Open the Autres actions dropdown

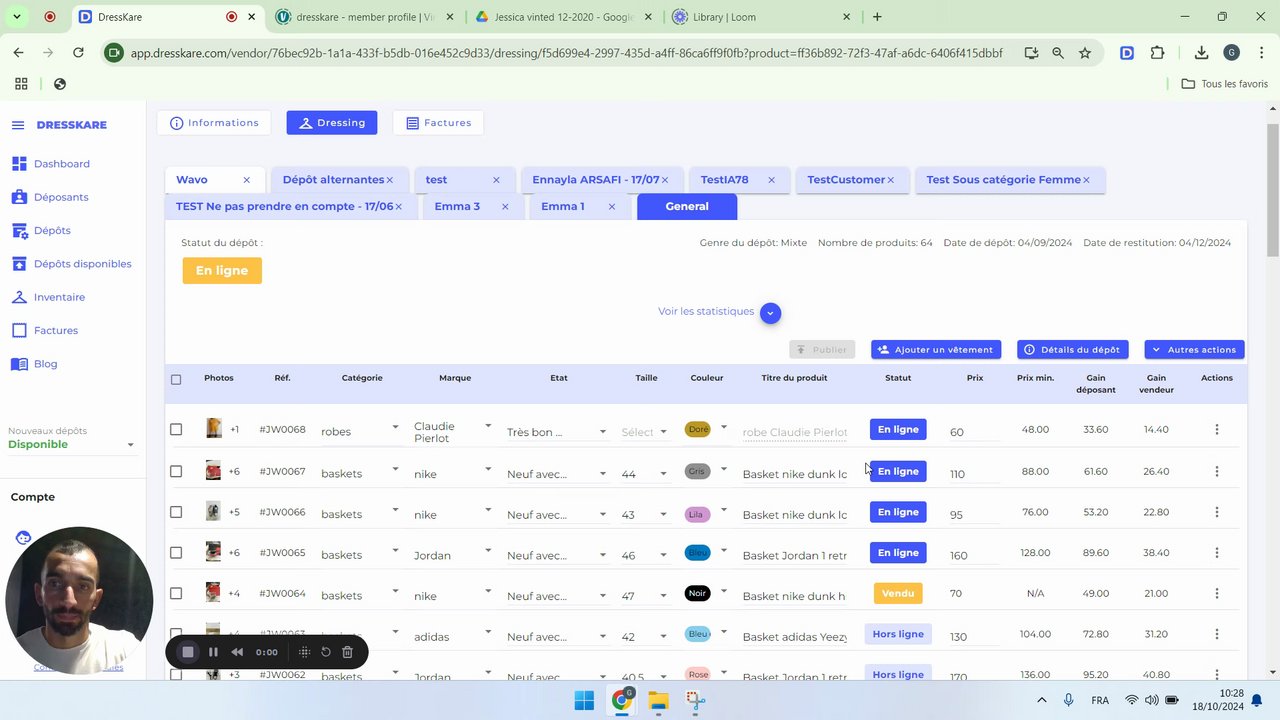(1194, 350)
